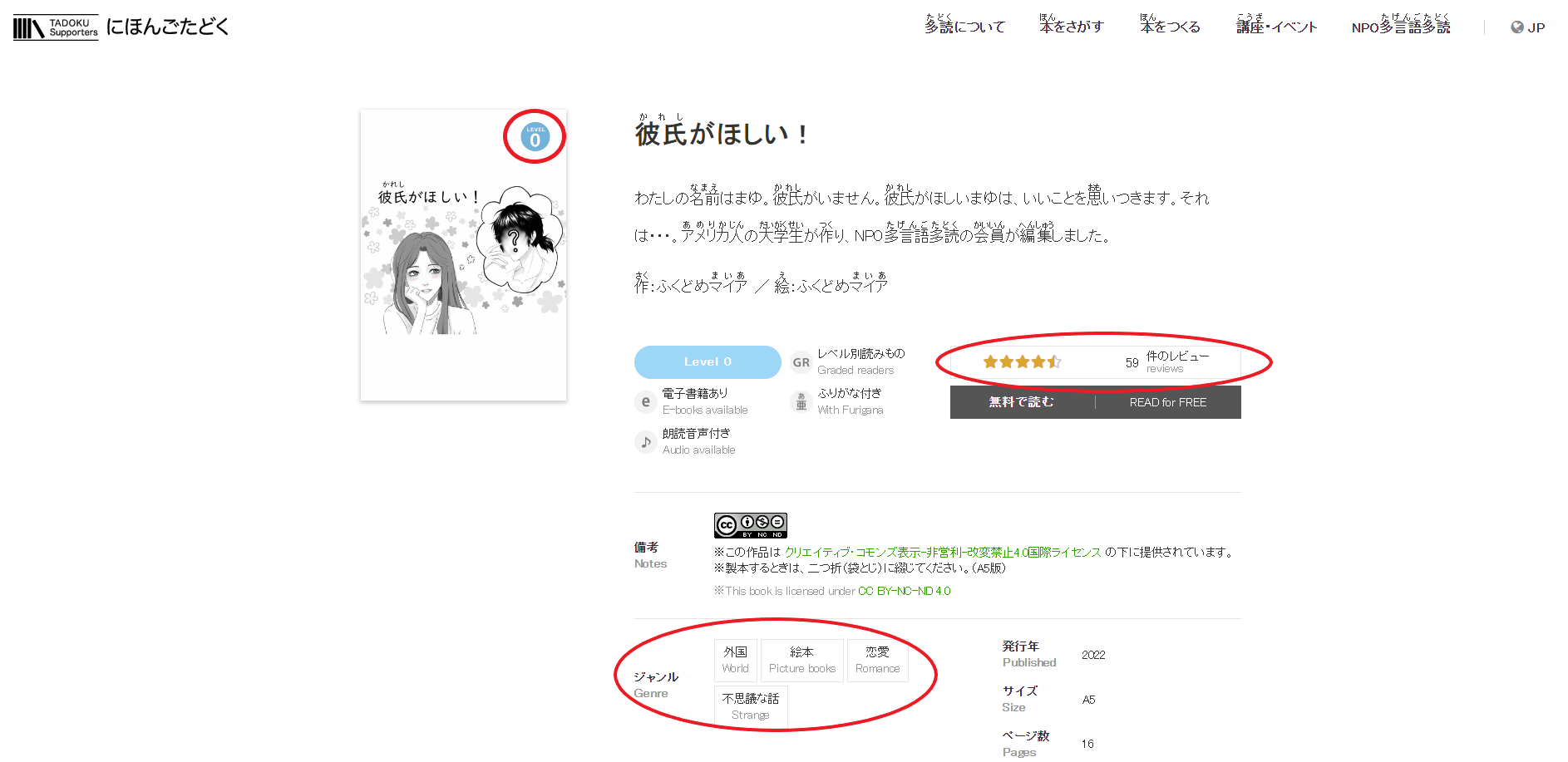Open the NPO多言語多読 menu
Image resolution: width=1568 pixels, height=762 pixels.
1401,24
